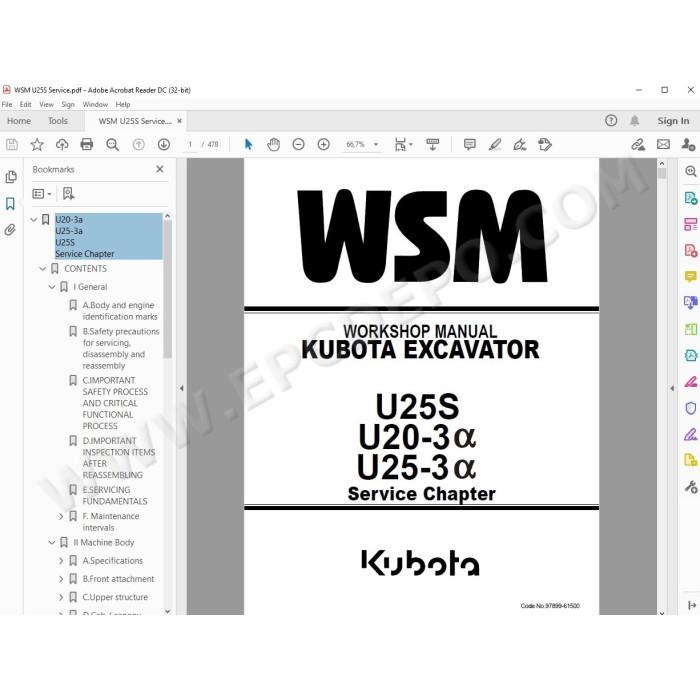This screenshot has height=700, width=700.
Task: Click the share with others person icon
Action: pyautogui.click(x=688, y=145)
